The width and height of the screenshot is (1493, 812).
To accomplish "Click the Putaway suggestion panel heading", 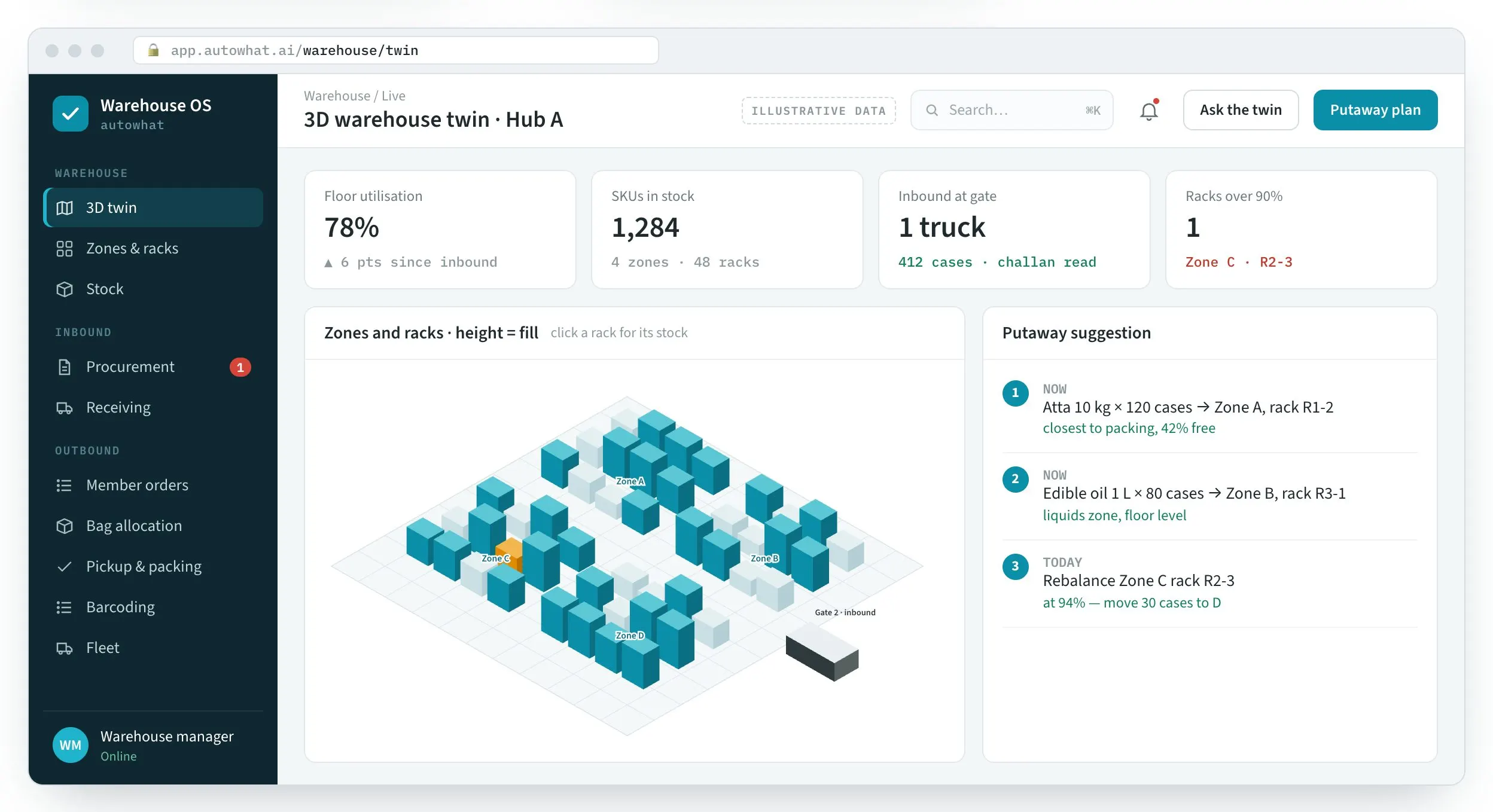I will pos(1076,333).
